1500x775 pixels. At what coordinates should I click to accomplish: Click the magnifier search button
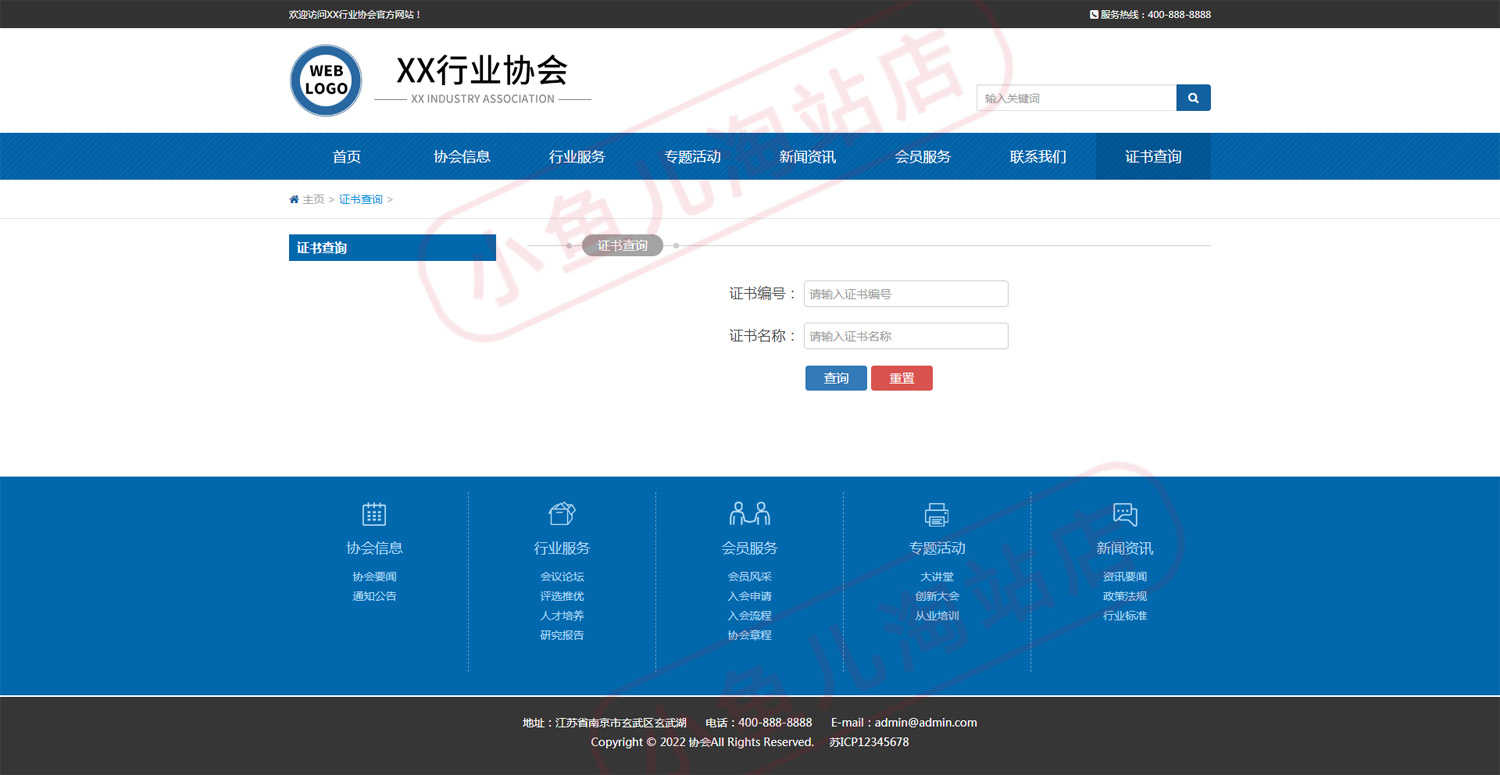(x=1193, y=98)
